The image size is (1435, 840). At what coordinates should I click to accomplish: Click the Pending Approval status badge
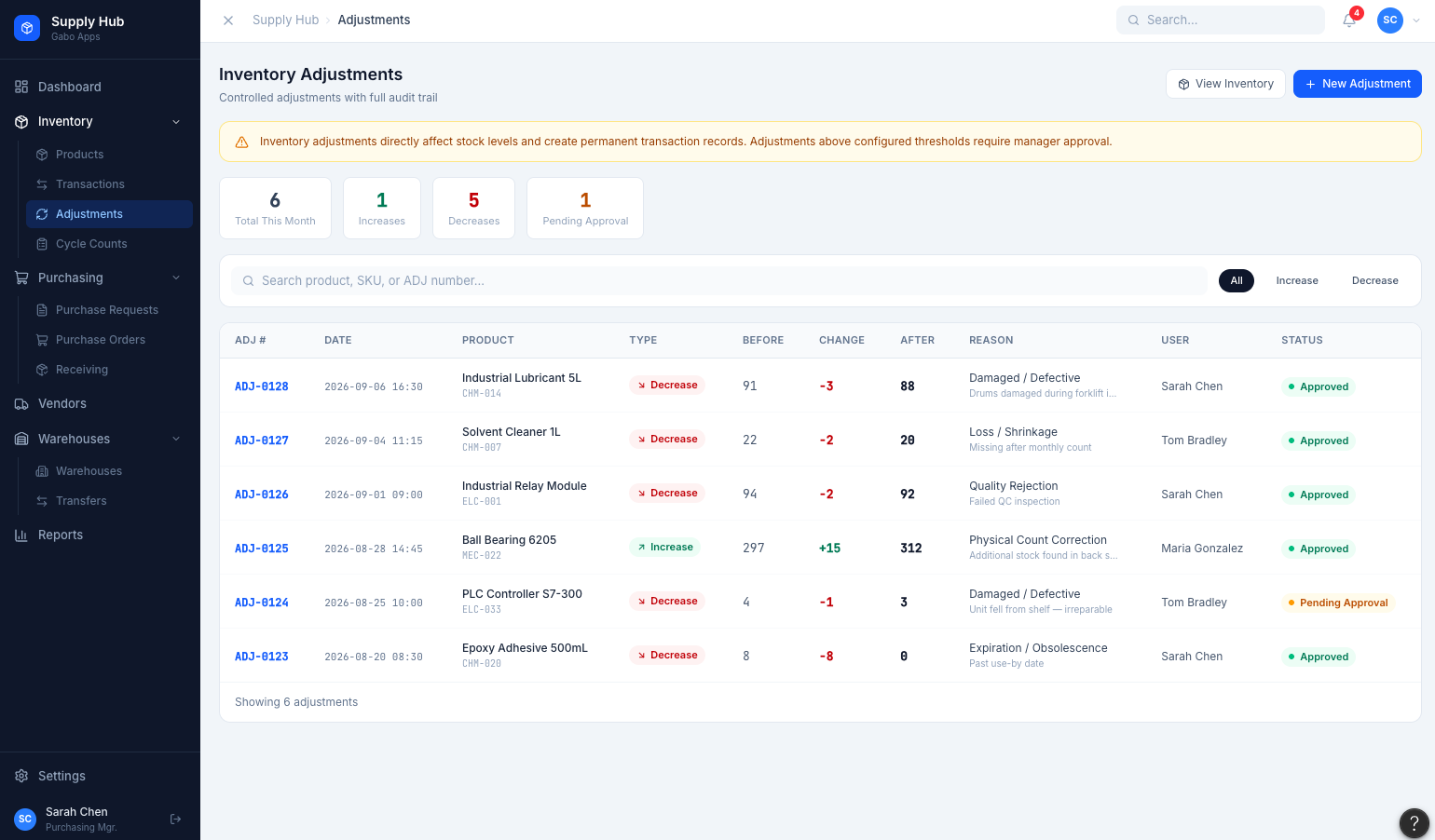point(1338,603)
